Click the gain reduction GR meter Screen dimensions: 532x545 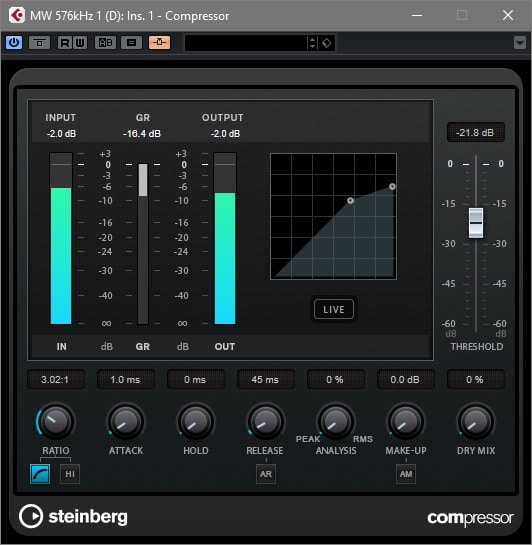143,244
